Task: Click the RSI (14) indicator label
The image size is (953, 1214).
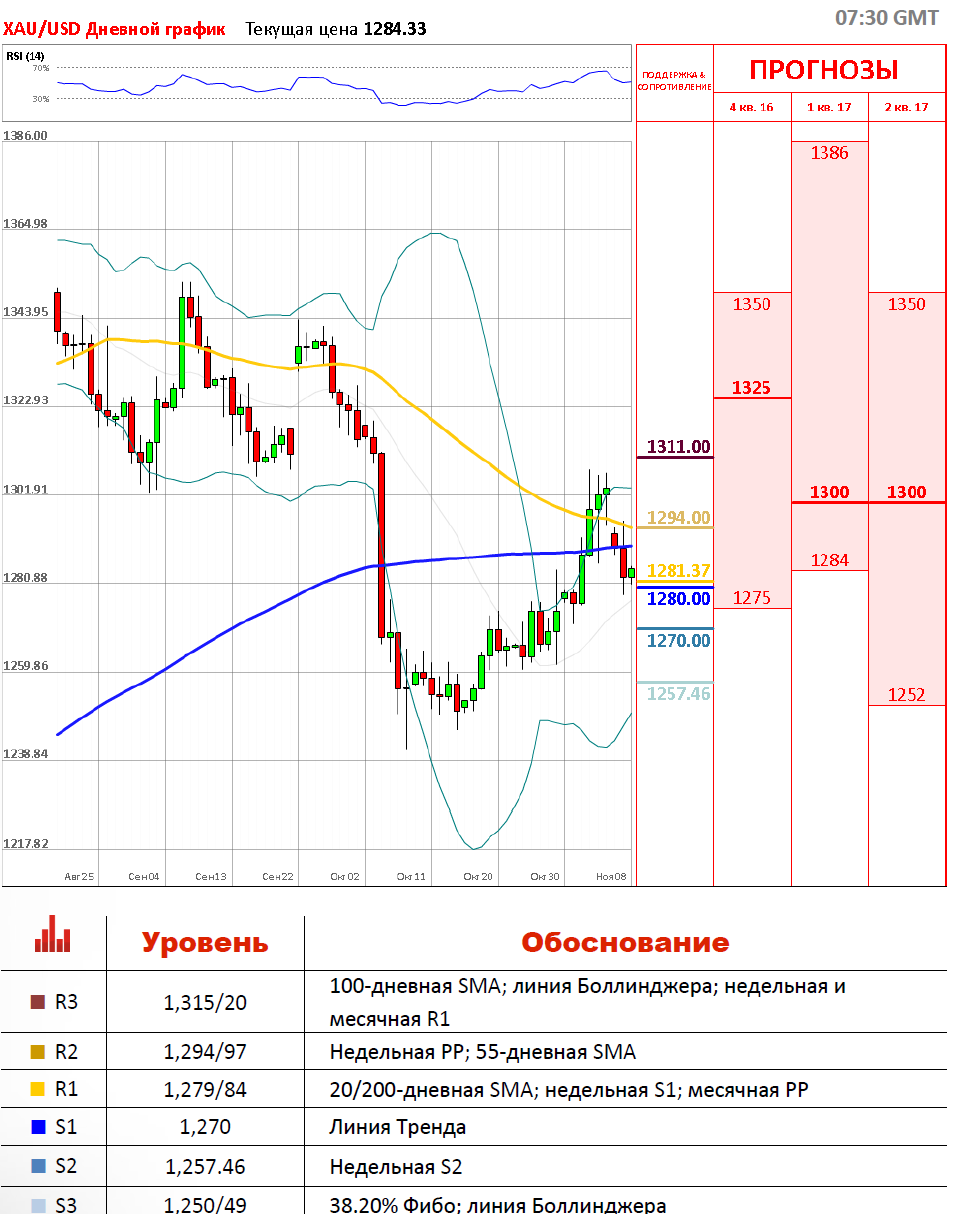Action: (25, 56)
